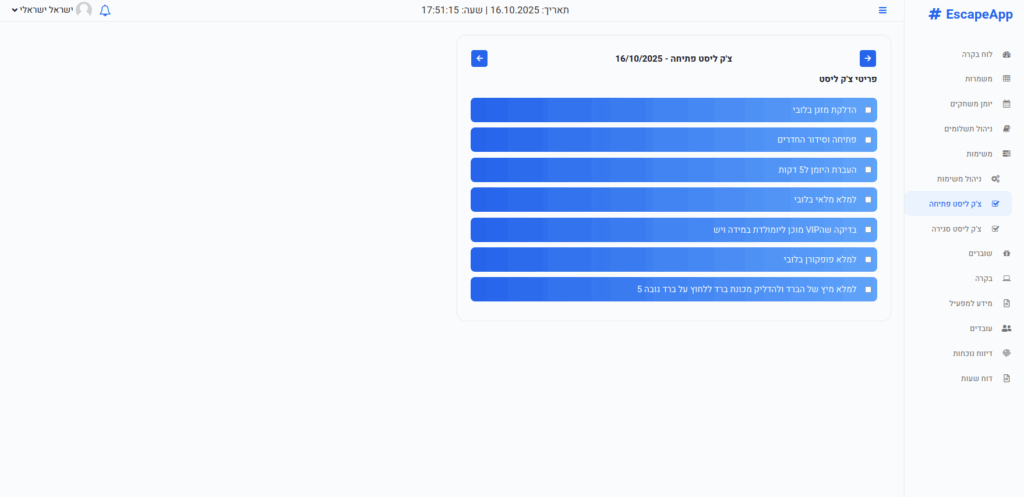The image size is (1024, 497).
Task: Go to previous day with left arrow
Action: tap(479, 59)
